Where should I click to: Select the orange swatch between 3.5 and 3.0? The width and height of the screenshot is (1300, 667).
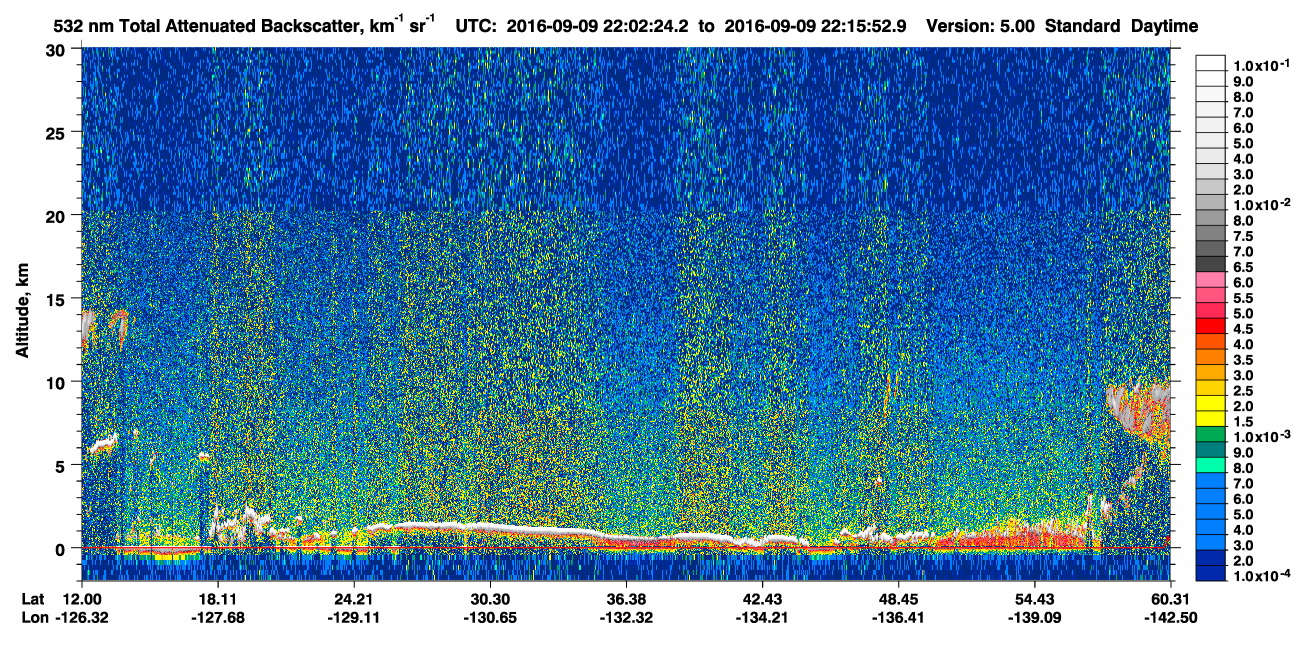coord(1210,372)
